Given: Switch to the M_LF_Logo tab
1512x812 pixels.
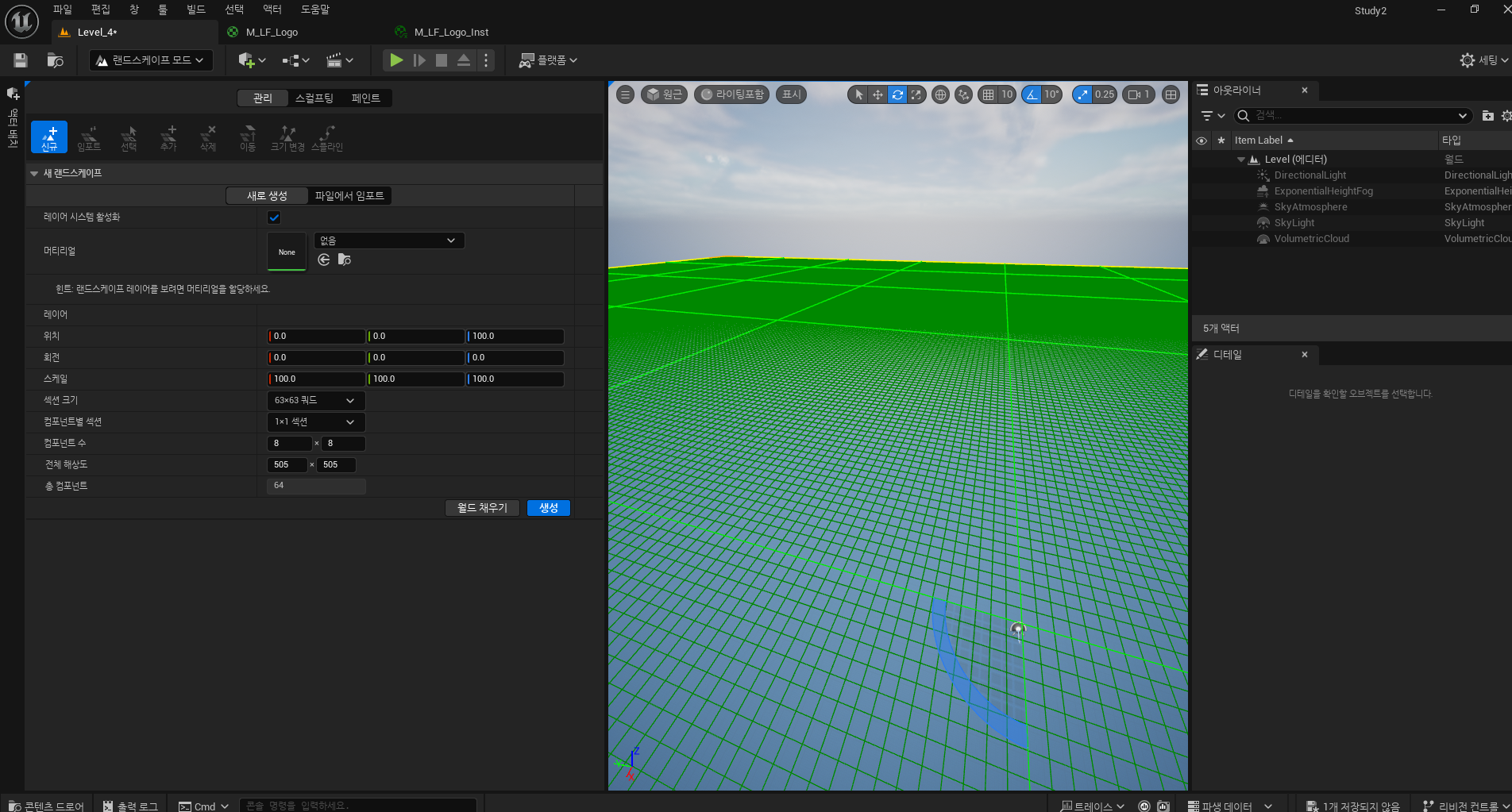Looking at the screenshot, I should coord(272,33).
